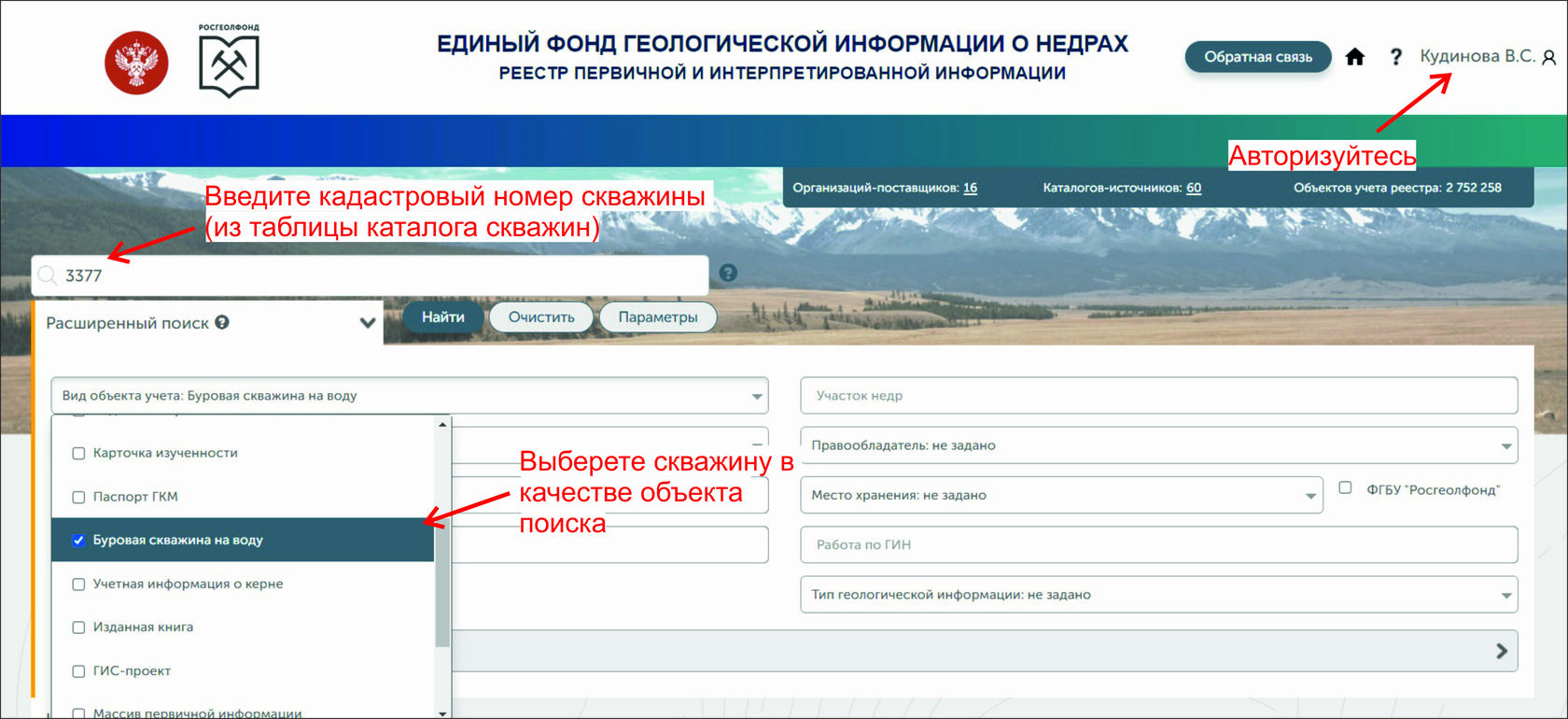Click the Участок недр input field
This screenshot has height=719, width=1568.
[x=1159, y=396]
